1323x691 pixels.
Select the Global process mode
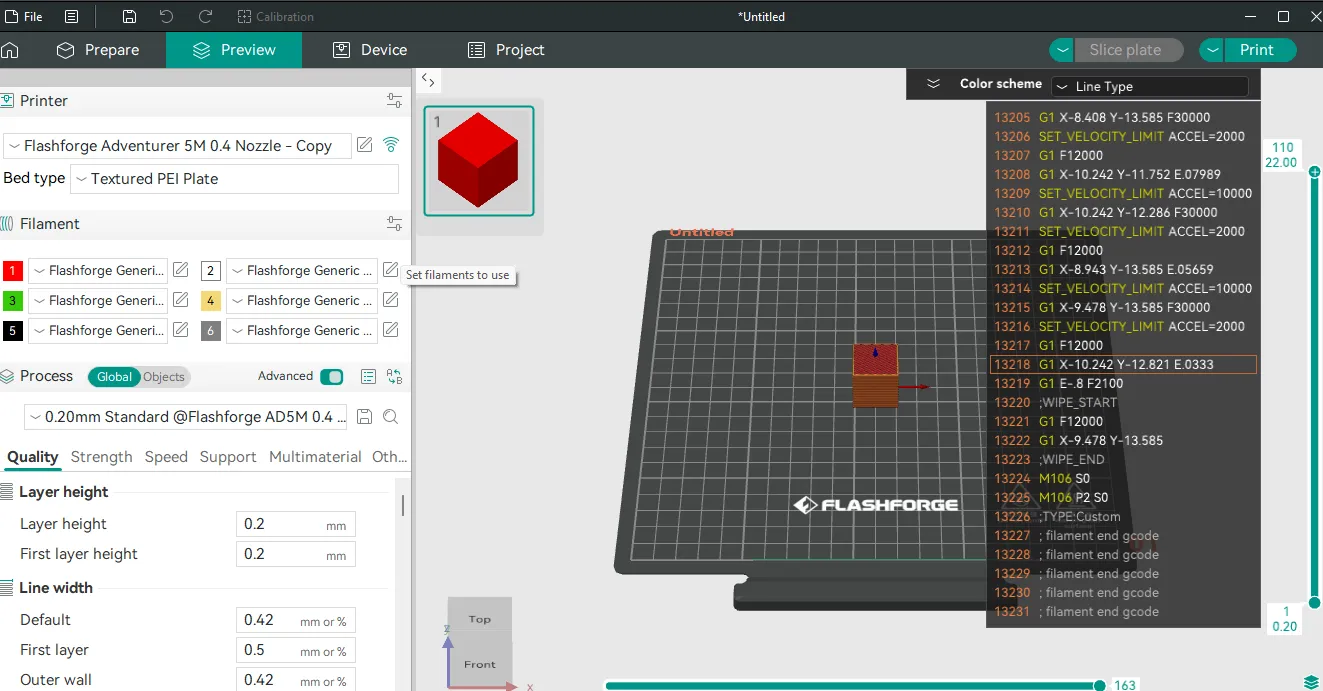click(x=114, y=377)
